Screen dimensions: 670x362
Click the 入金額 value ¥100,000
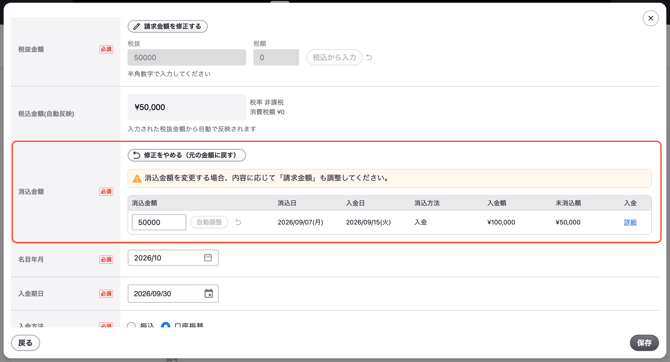coord(501,222)
